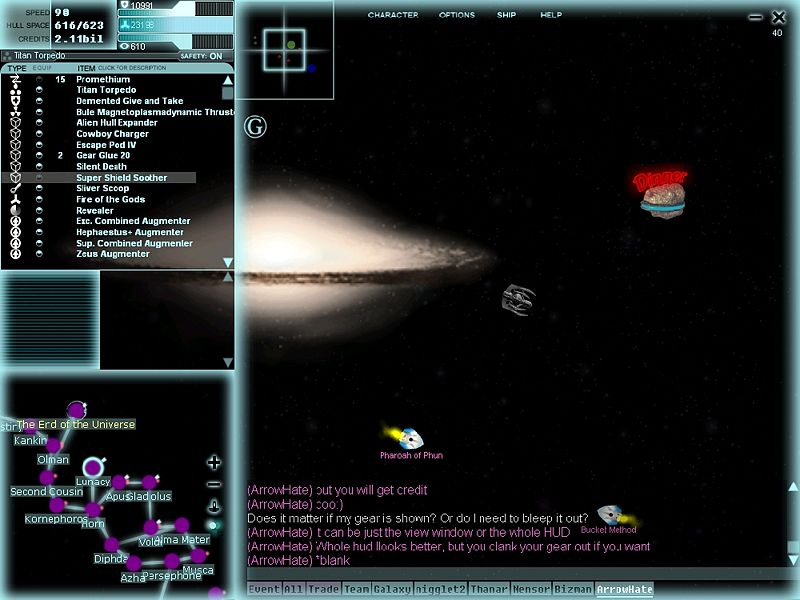Switch to the Trade chat tab
Viewport: 800px width, 600px height.
[x=322, y=590]
